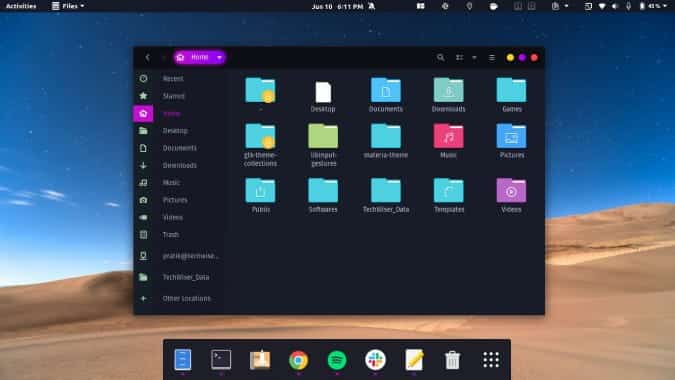Expand the Home path bar dropdown
Screen dimensions: 675x380
[x=219, y=57]
